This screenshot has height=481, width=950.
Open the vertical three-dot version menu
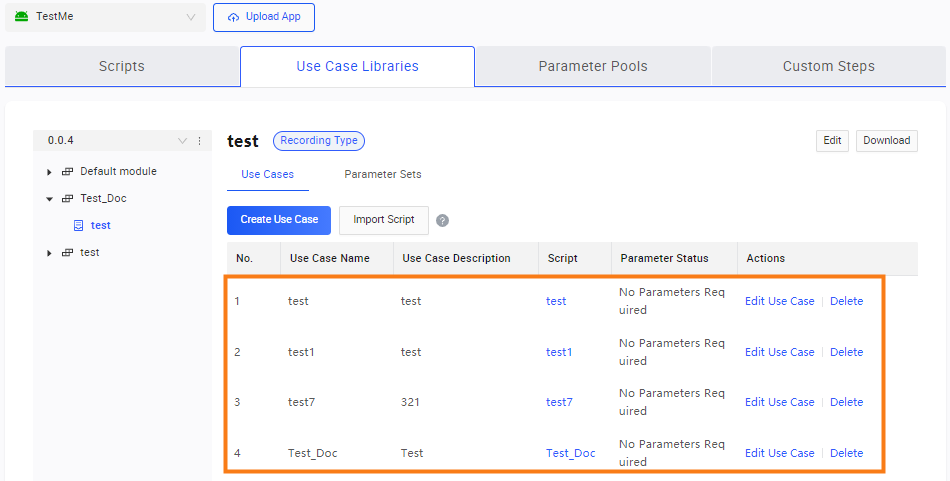point(199,141)
